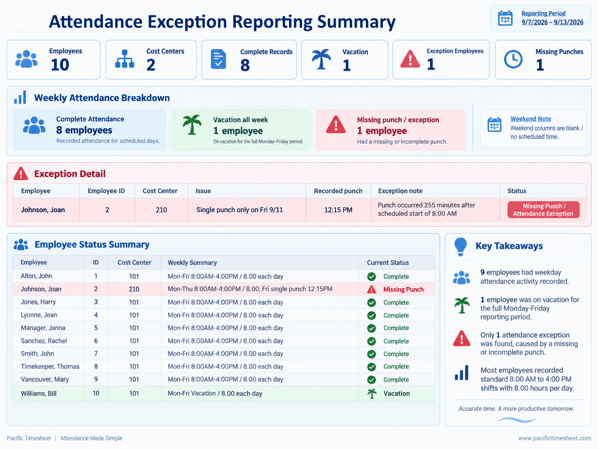
Task: Click the palm tree icon in Key Takeaways list
Action: click(x=461, y=305)
